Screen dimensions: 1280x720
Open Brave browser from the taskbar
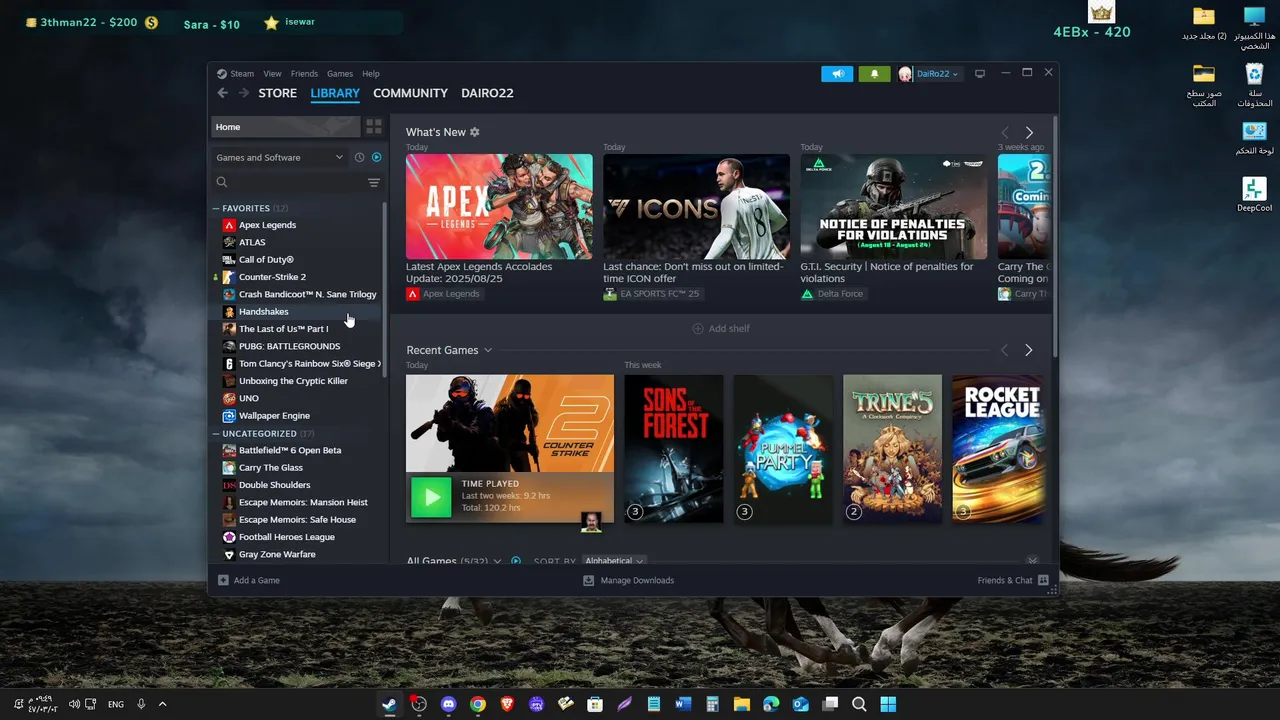(x=507, y=704)
